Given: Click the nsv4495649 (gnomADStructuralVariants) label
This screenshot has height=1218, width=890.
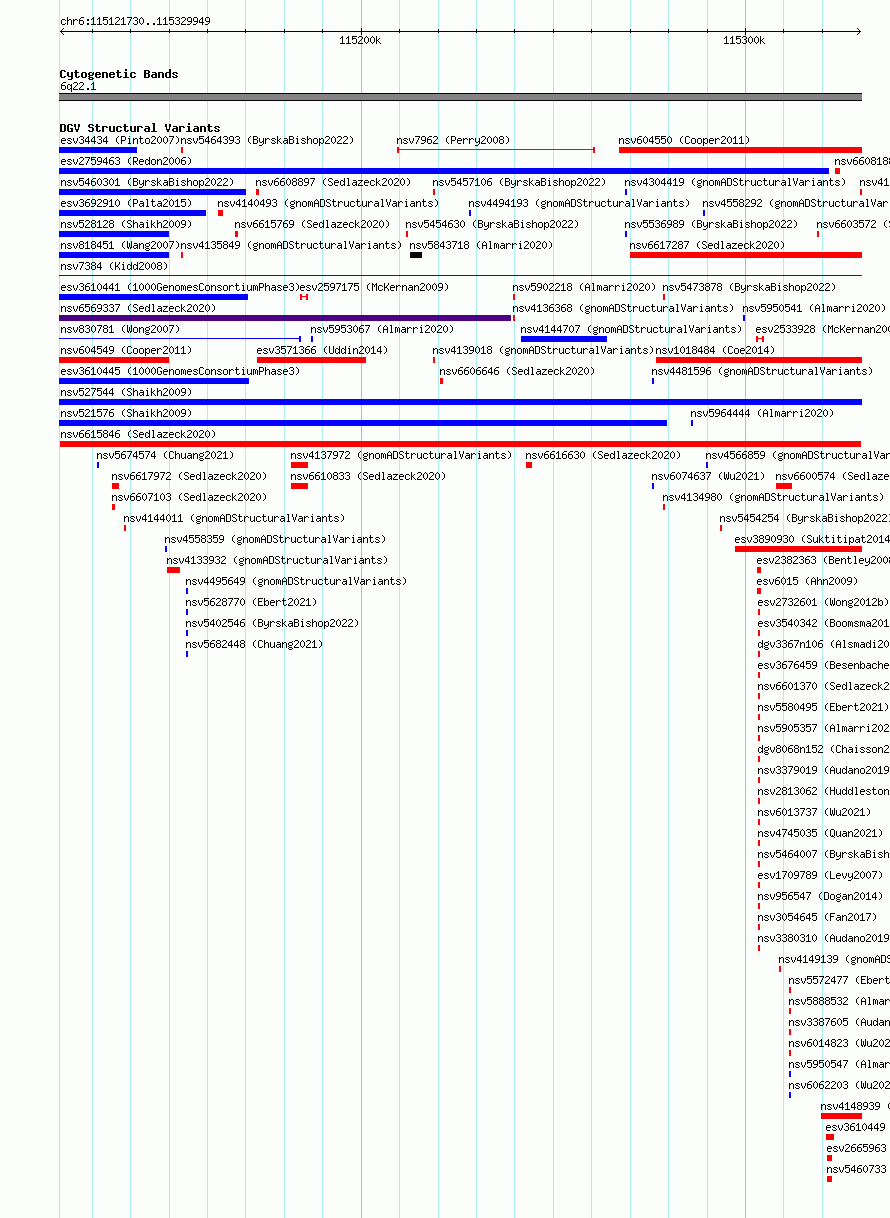Looking at the screenshot, I should point(296,582).
